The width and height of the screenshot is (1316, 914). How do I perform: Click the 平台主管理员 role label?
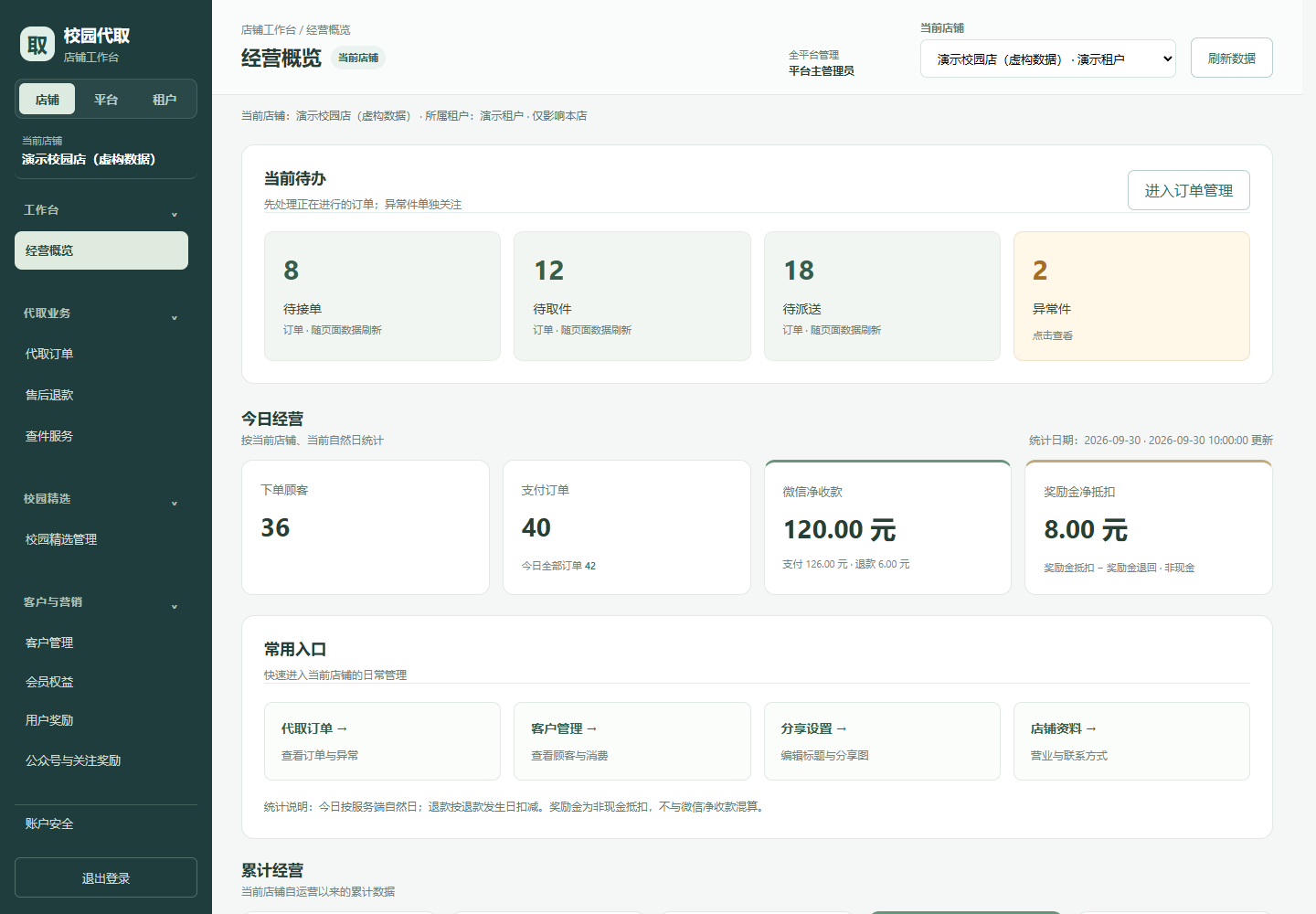[x=822, y=70]
